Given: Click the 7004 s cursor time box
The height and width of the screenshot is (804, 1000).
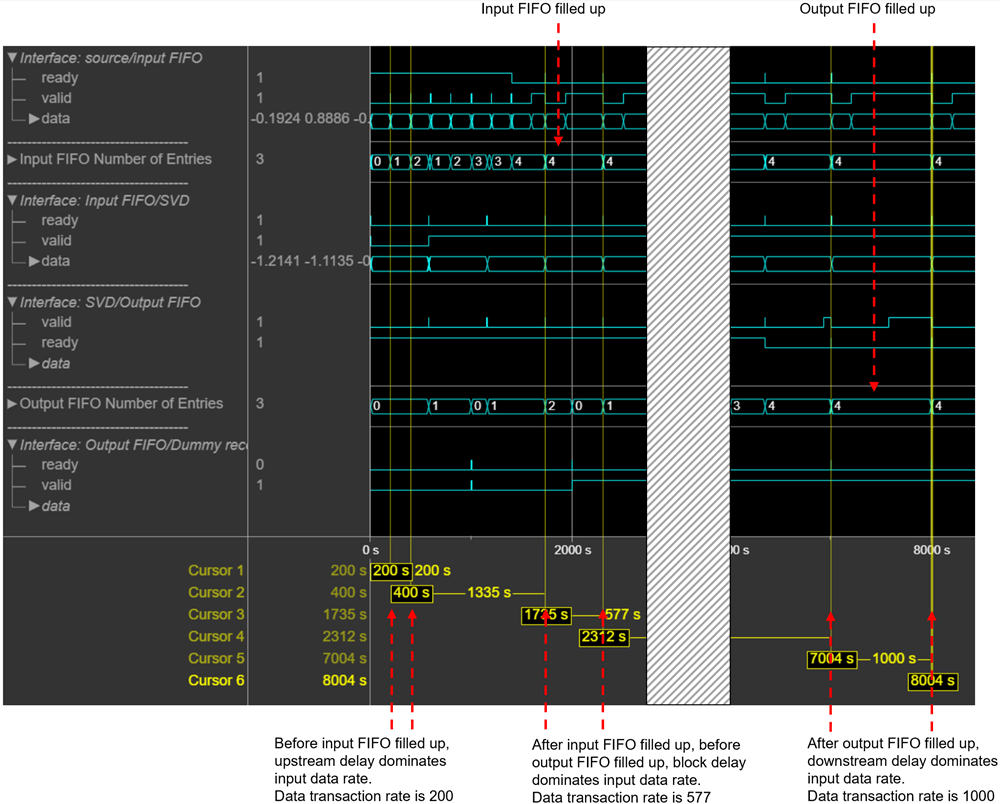Looking at the screenshot, I should (x=831, y=659).
